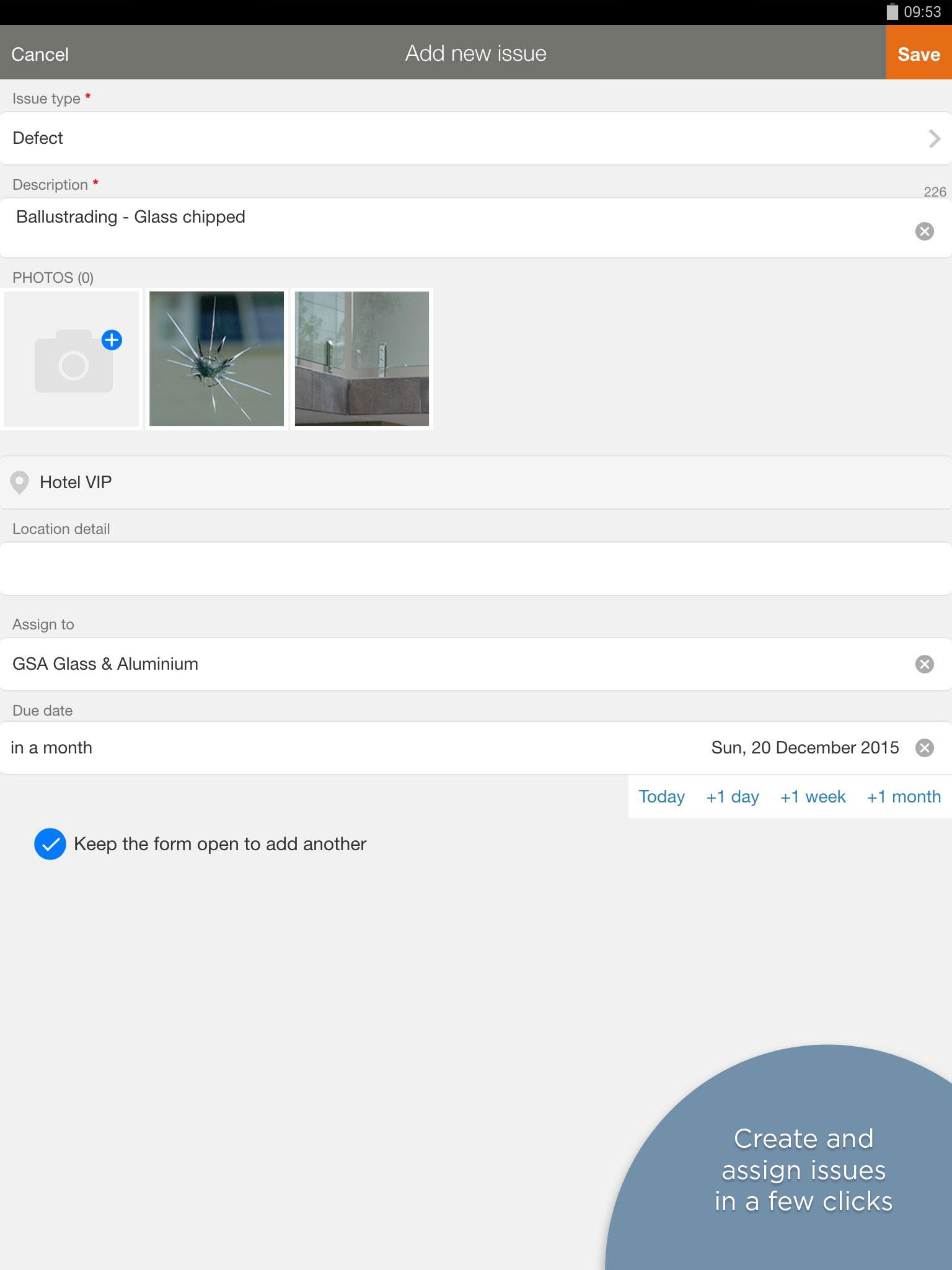Choose the +1 month due date shortcut
Screen dimensions: 952x1270
(904, 797)
